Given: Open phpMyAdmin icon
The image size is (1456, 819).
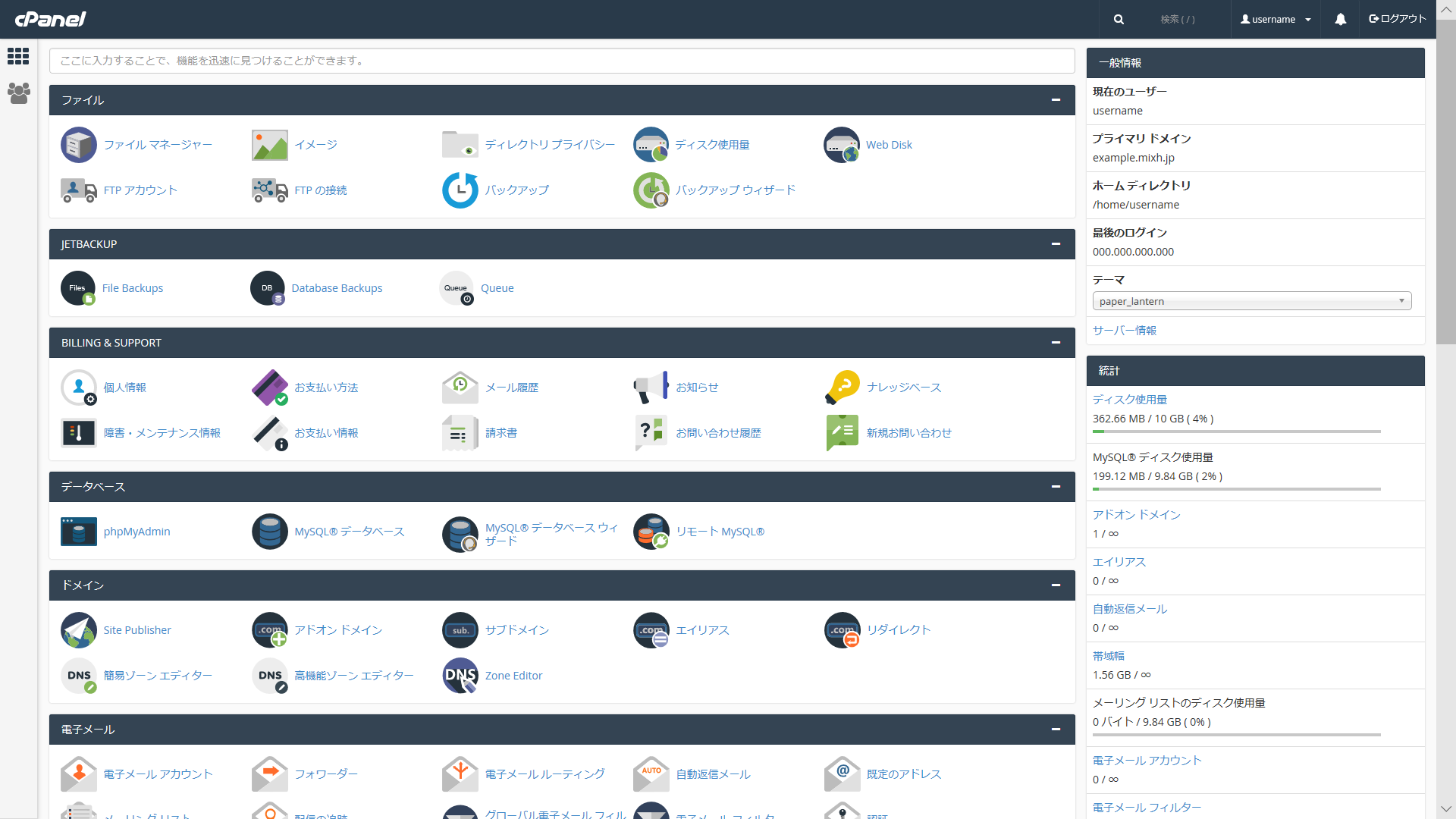Looking at the screenshot, I should pos(79,532).
